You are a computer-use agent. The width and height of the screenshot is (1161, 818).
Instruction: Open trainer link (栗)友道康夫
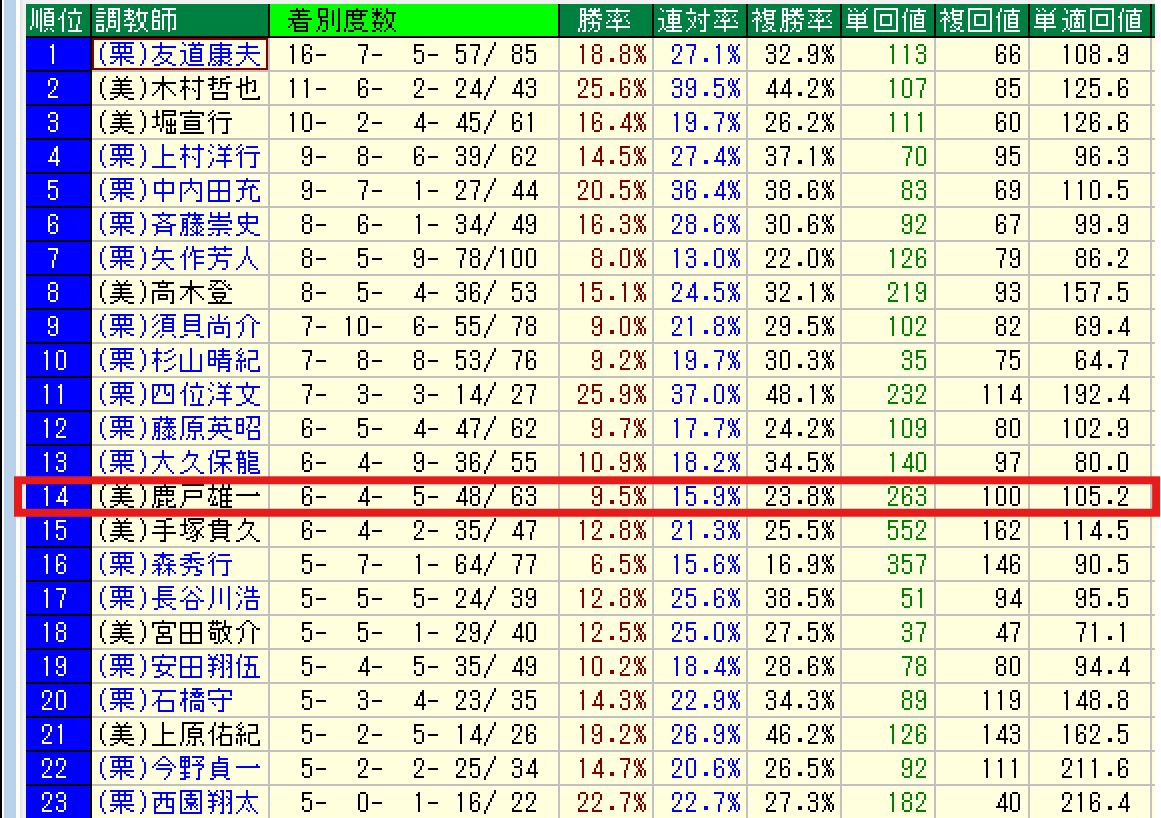coord(179,54)
